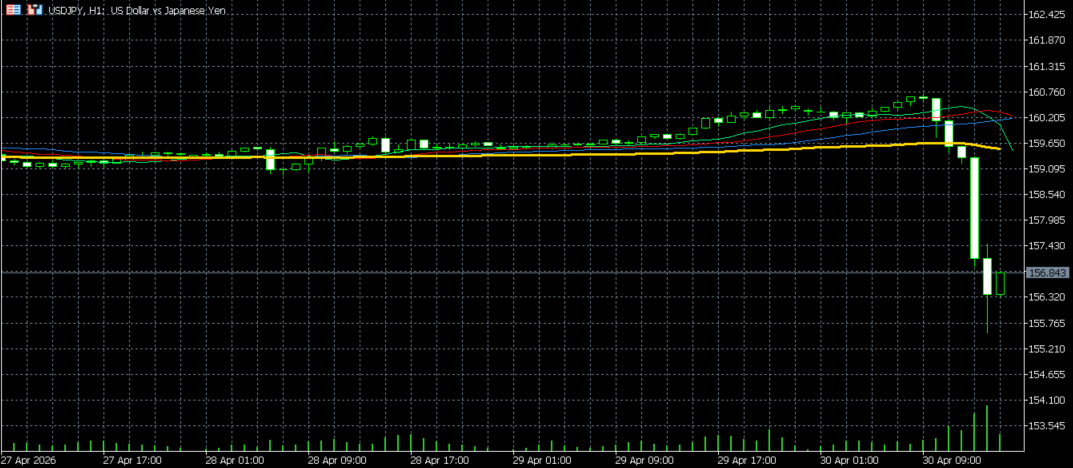Select the largest white bearish candle body

[974, 208]
